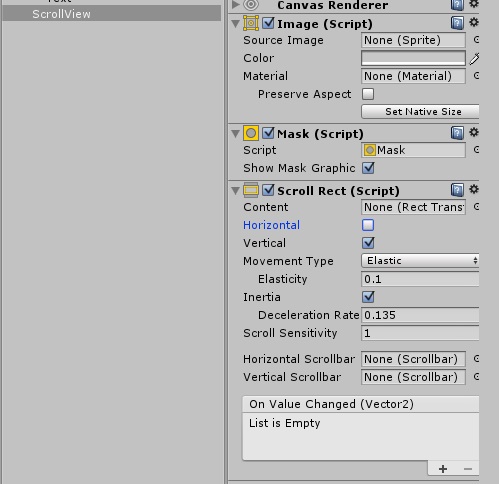Click the Mask (Script) component icon
The image size is (499, 484).
[251, 133]
